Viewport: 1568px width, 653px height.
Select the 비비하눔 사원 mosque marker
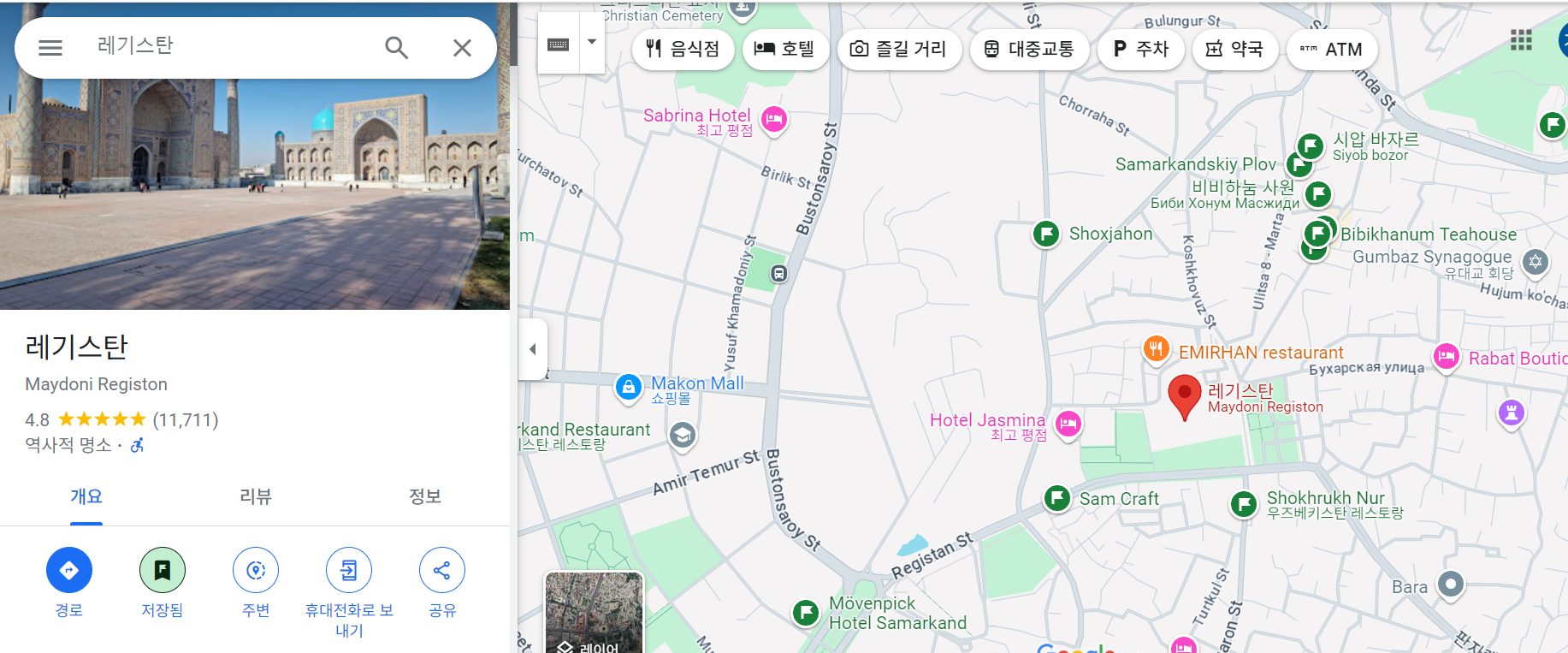[x=1318, y=194]
